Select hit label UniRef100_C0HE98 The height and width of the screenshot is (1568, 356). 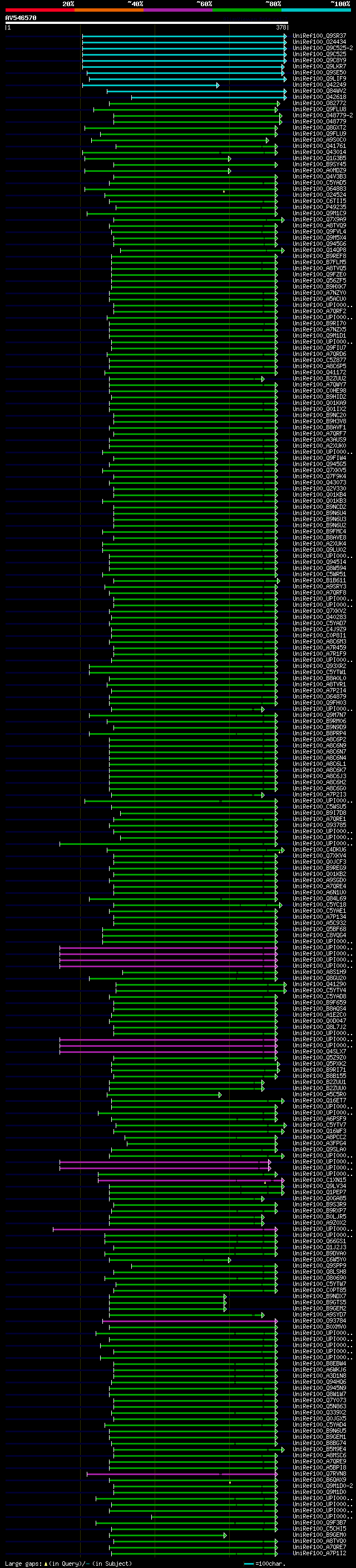tap(319, 391)
